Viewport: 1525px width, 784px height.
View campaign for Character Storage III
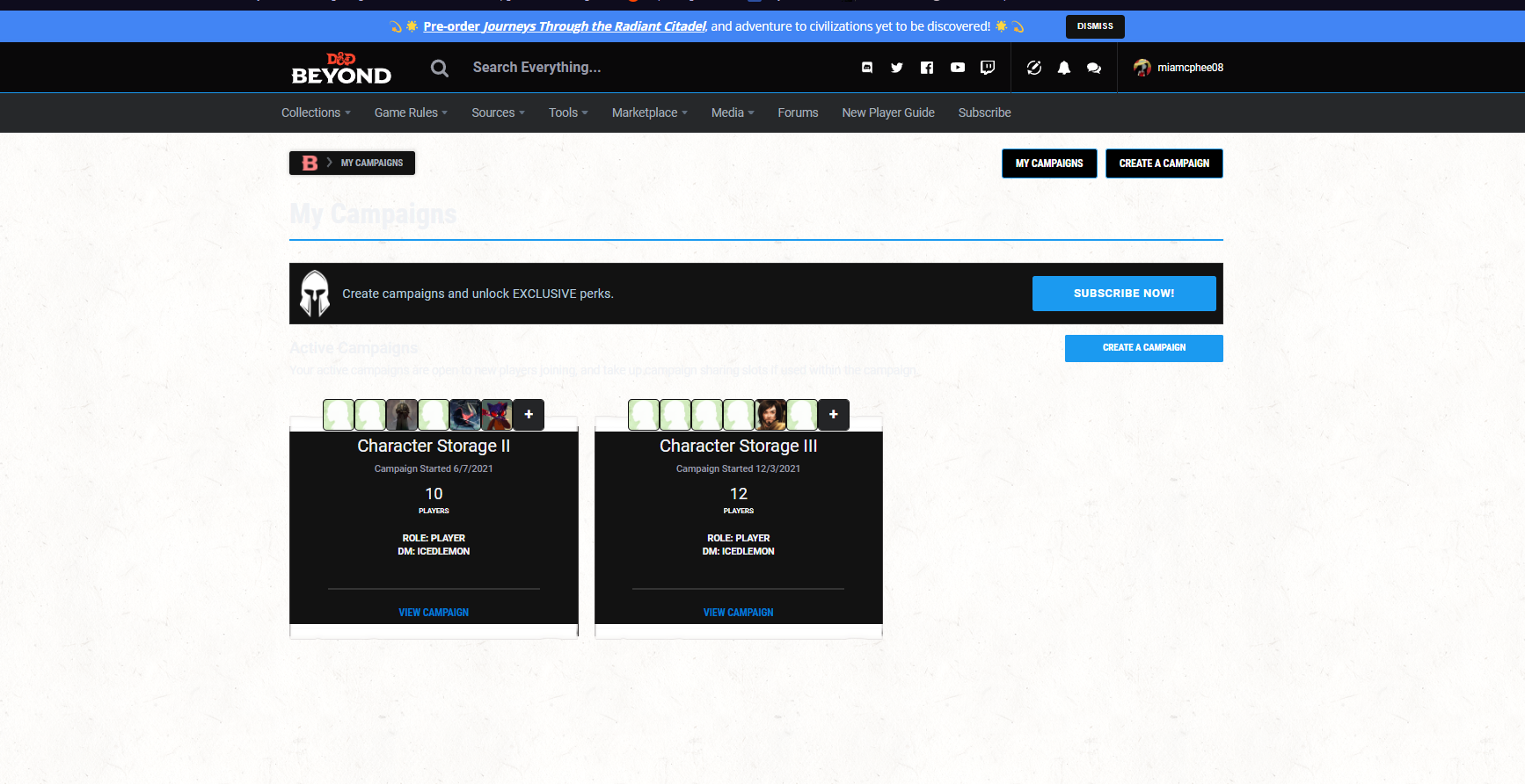click(739, 613)
